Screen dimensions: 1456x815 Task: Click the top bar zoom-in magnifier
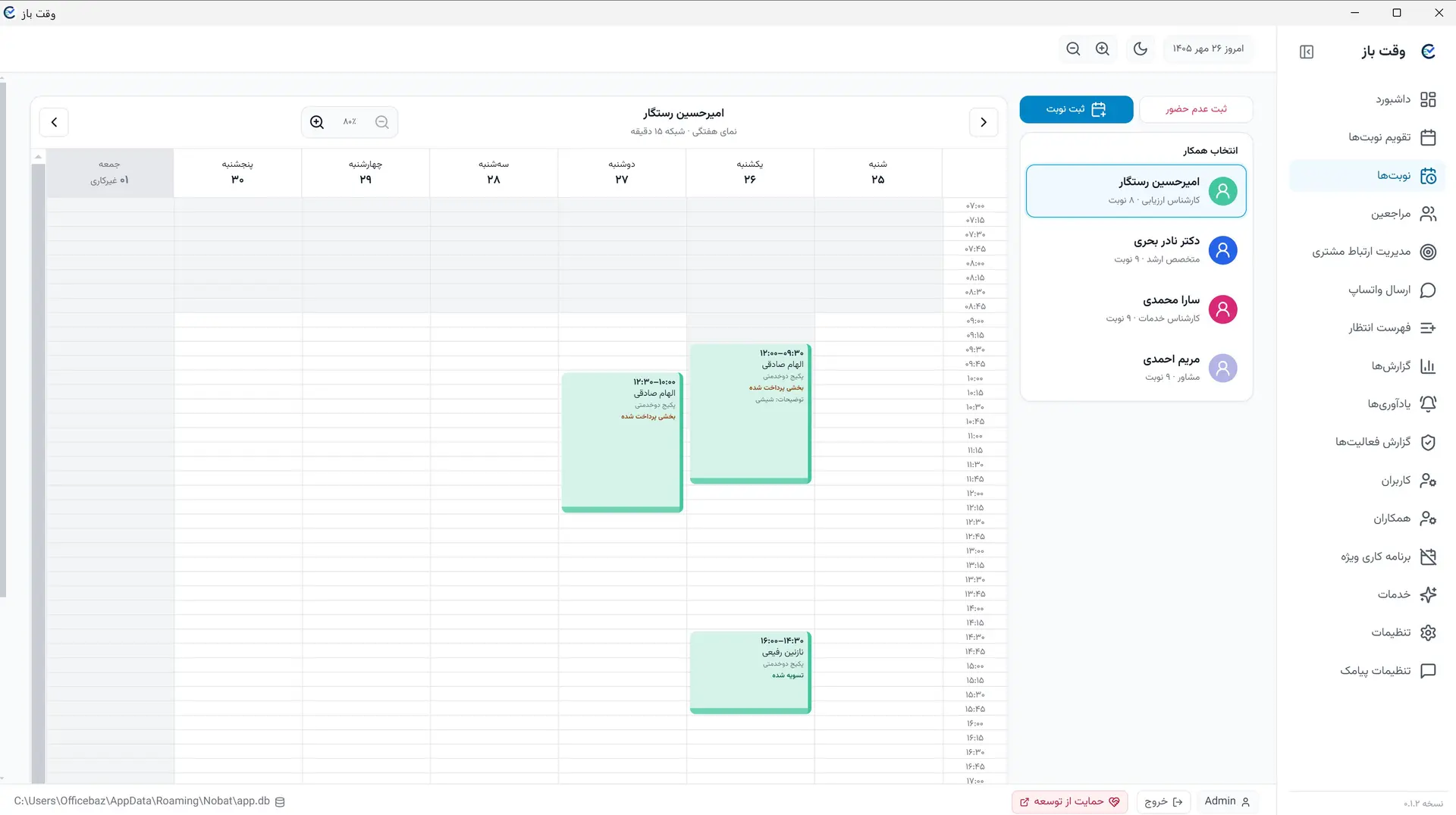[x=1103, y=49]
